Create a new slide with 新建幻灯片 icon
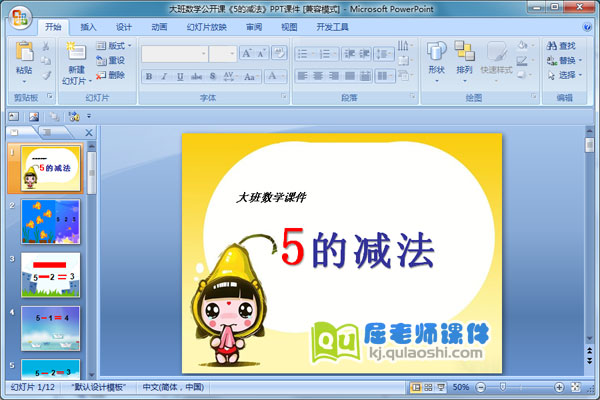The image size is (600, 400). click(76, 51)
